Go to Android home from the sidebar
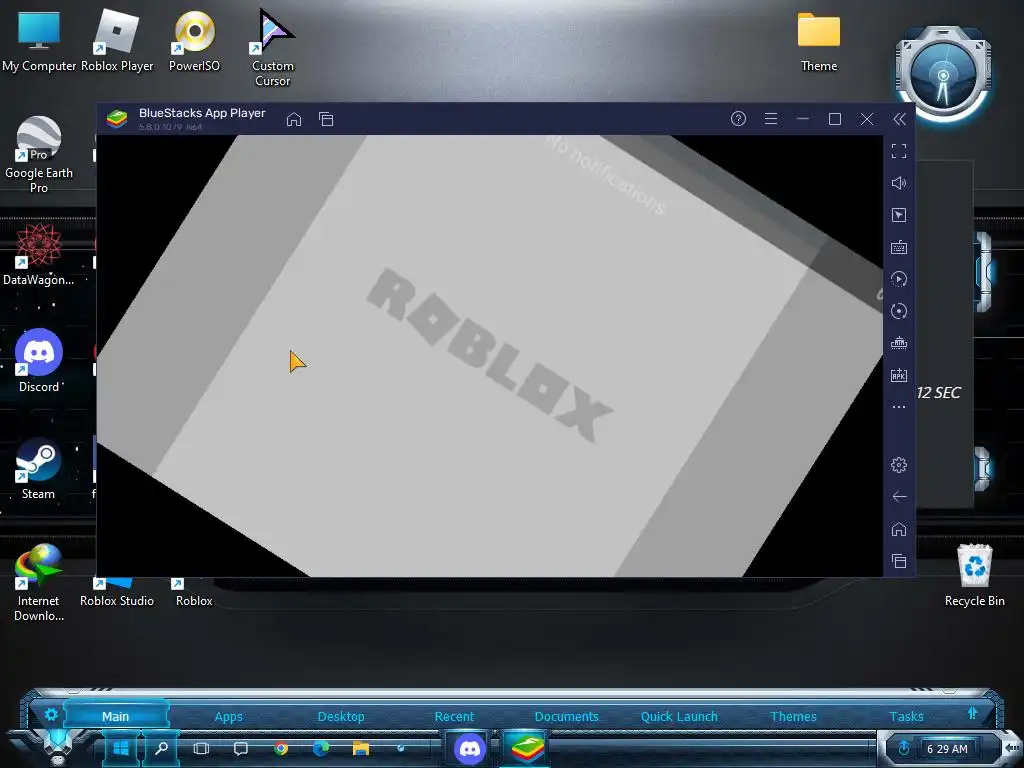Image resolution: width=1024 pixels, height=768 pixels. tap(899, 529)
